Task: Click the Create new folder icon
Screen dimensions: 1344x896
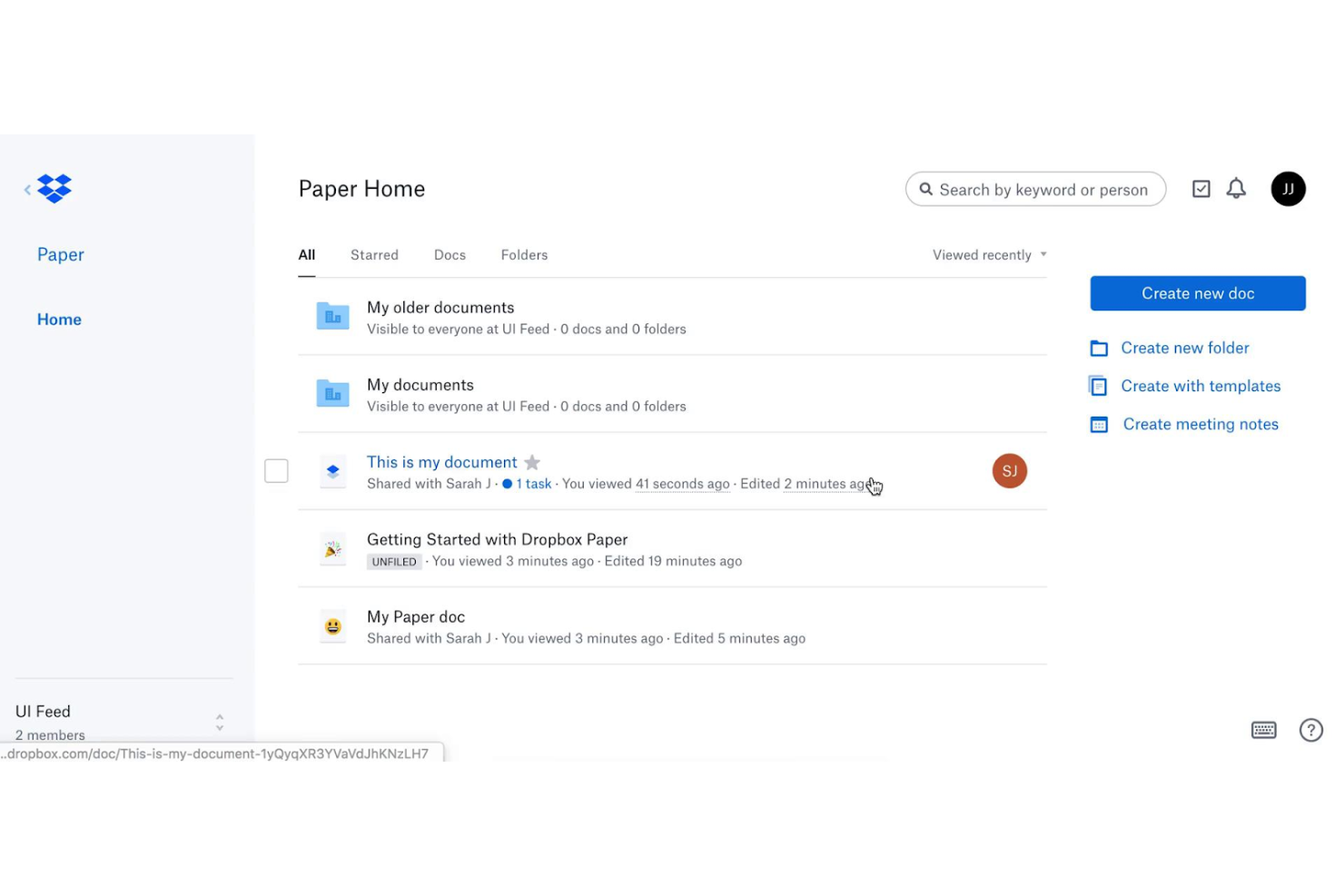Action: pos(1099,348)
